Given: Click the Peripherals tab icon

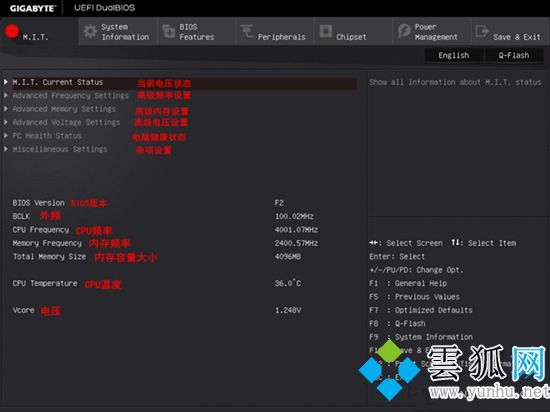Looking at the screenshot, I should click(247, 31).
